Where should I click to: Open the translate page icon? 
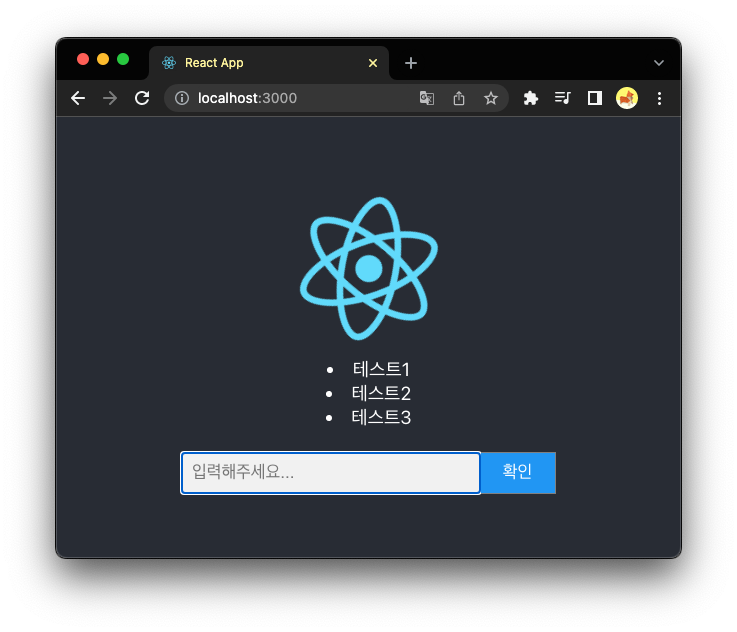click(427, 98)
